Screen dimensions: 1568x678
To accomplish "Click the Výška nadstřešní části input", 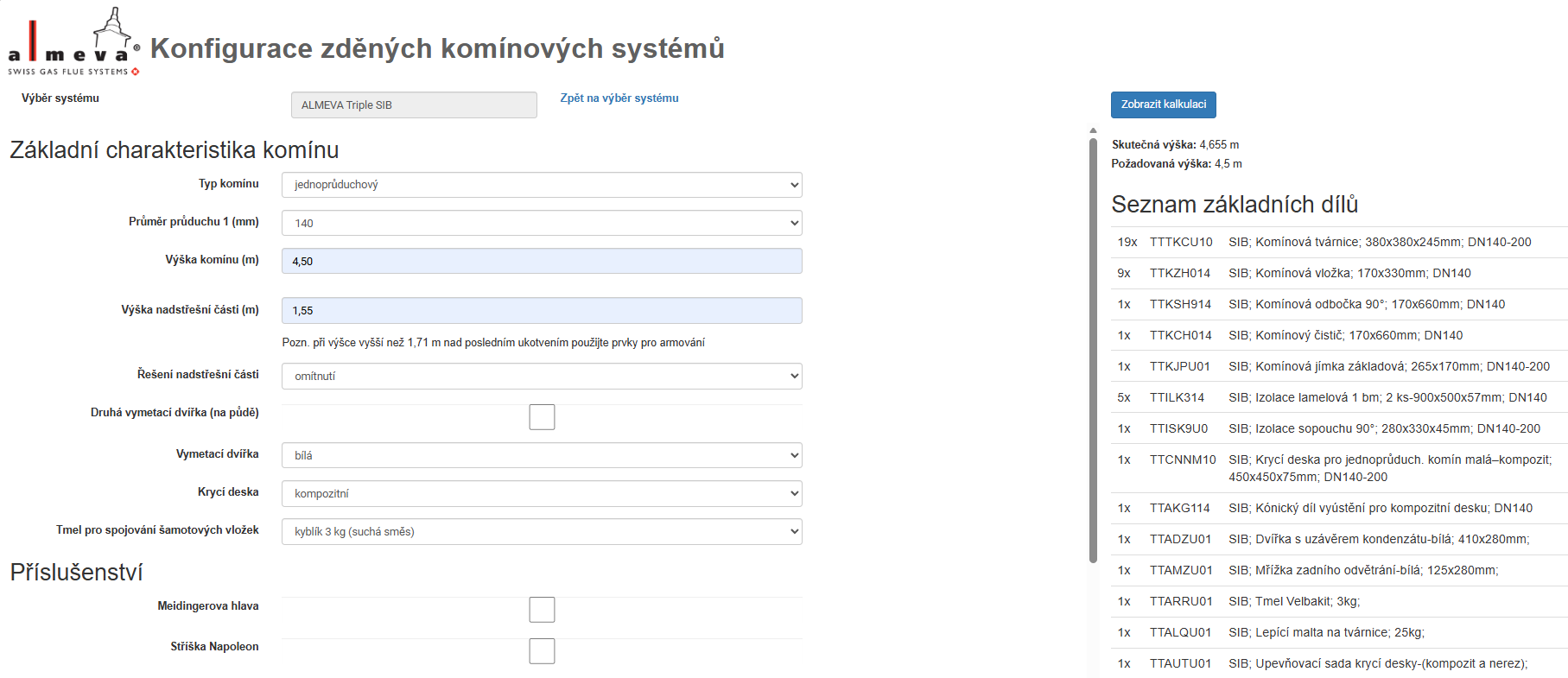I will (x=542, y=310).
